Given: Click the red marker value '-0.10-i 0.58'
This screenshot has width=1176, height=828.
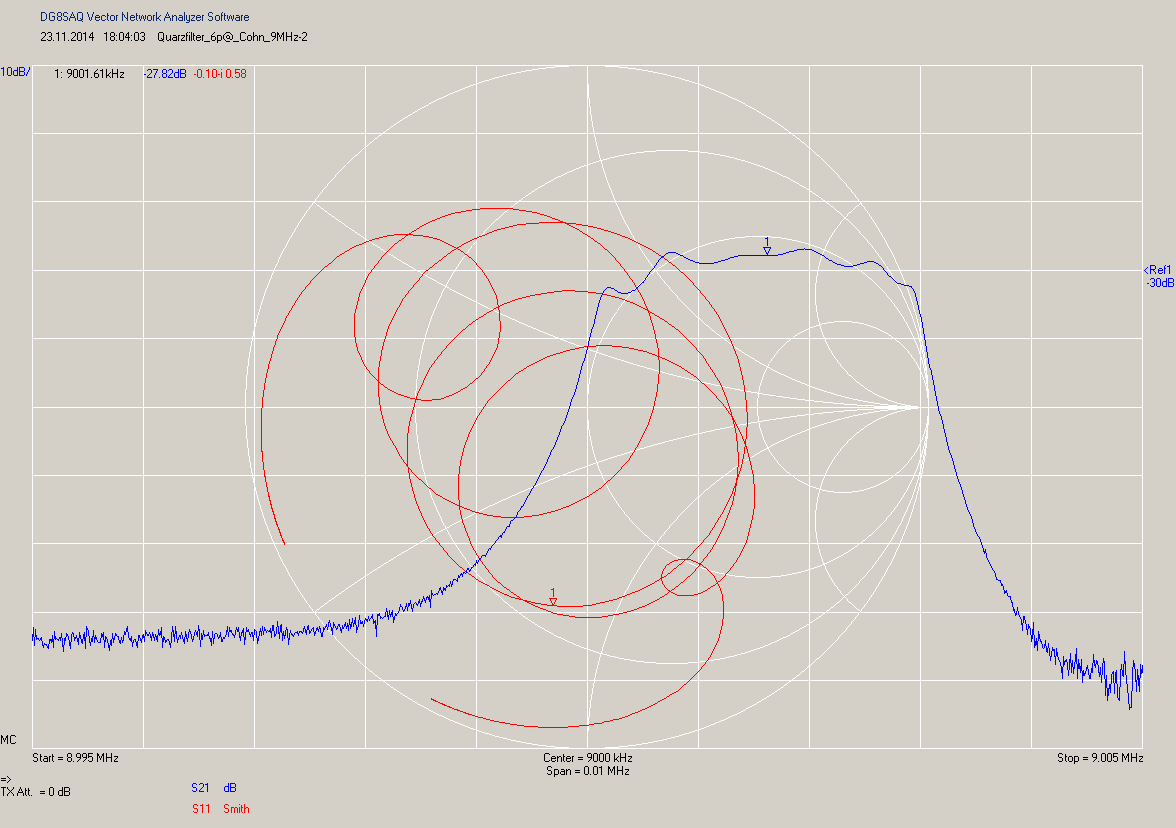Looking at the screenshot, I should 220,74.
